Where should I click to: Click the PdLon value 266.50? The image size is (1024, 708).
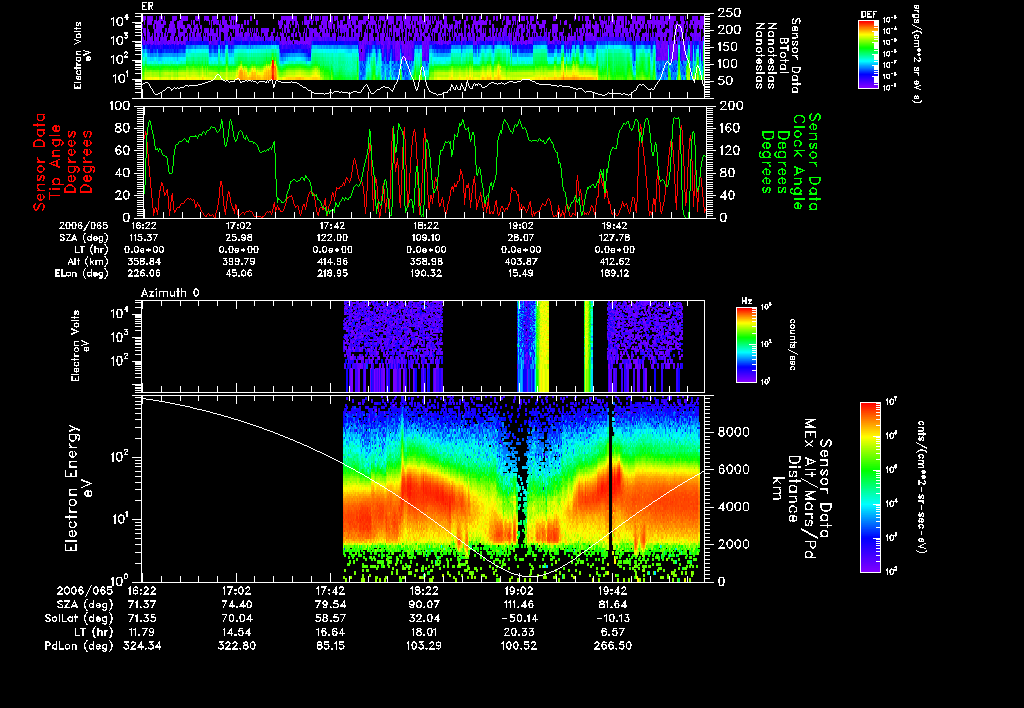[x=612, y=646]
